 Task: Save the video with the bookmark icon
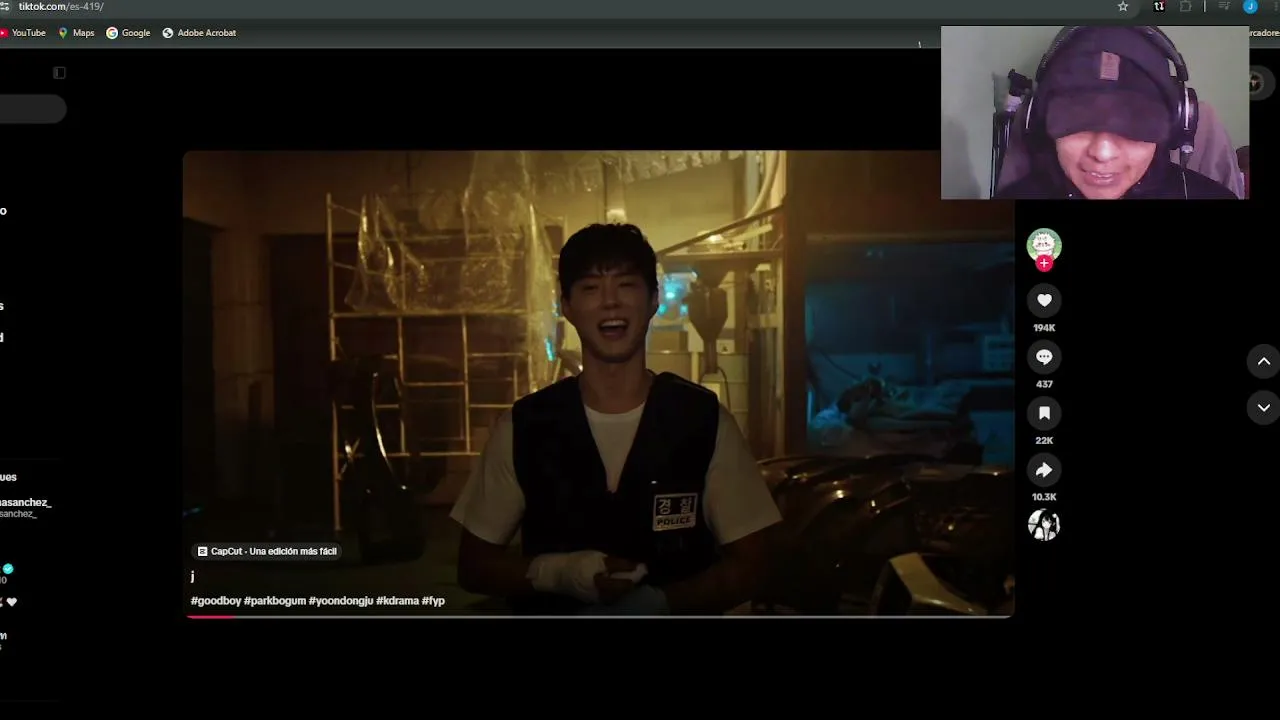pos(1044,413)
